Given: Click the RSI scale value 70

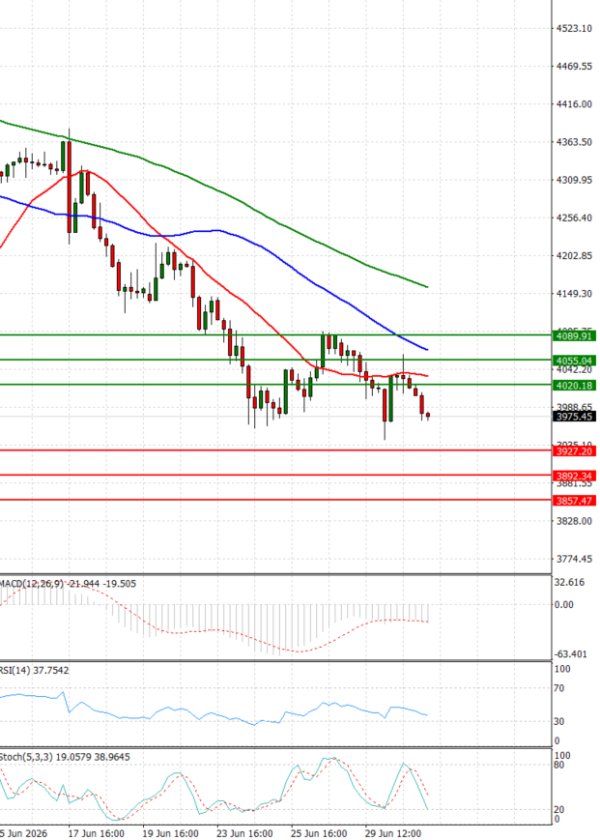Looking at the screenshot, I should click(559, 688).
